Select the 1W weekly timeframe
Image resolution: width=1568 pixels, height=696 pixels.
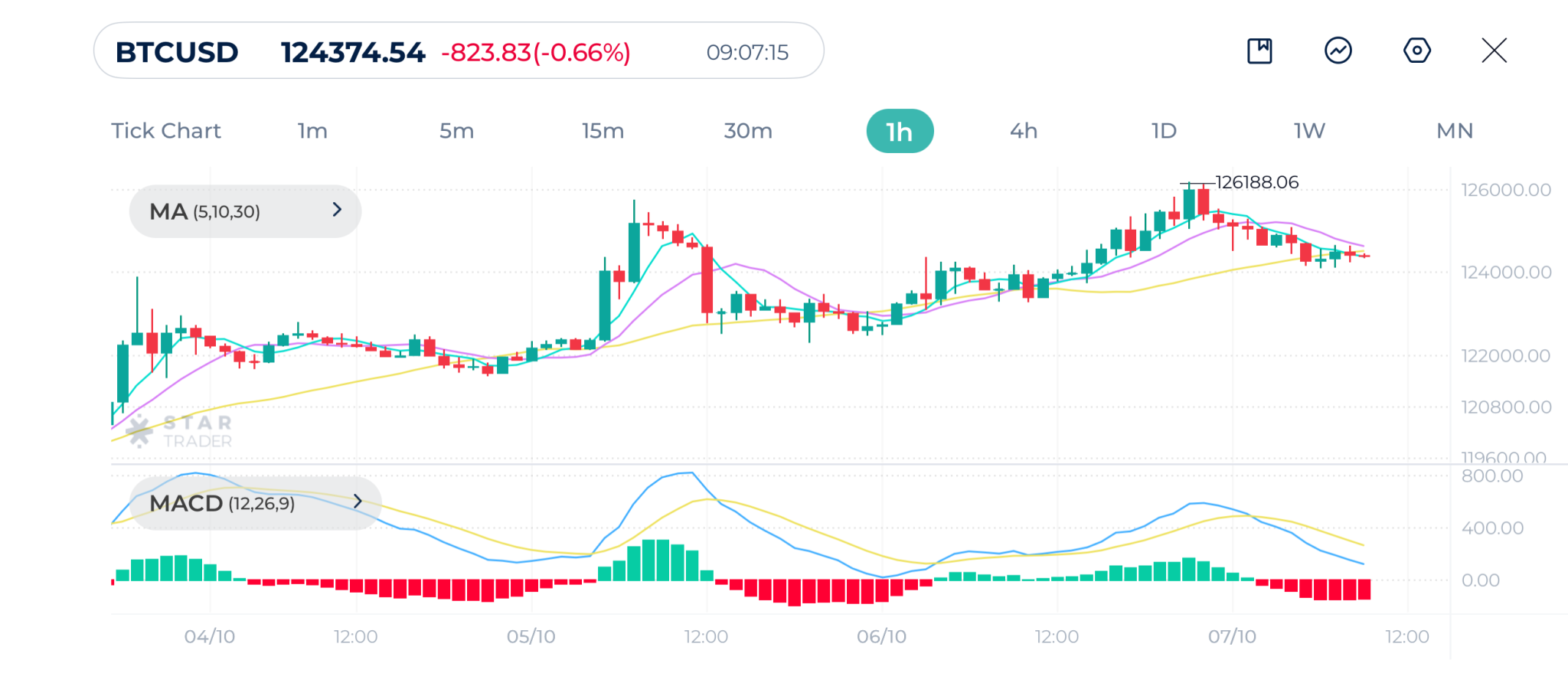click(x=1309, y=131)
